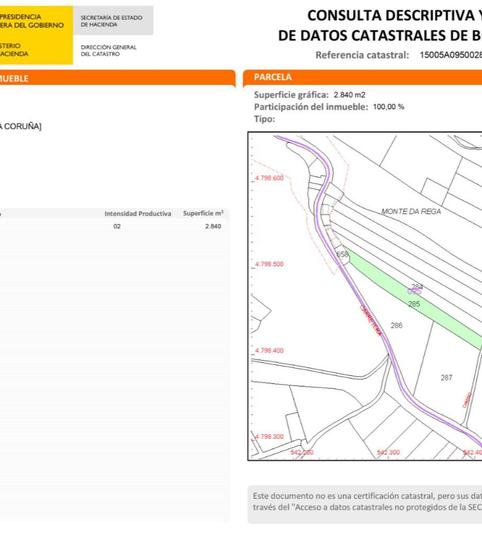
Task: Click the 4.798.600 coordinate label
Action: tap(269, 178)
